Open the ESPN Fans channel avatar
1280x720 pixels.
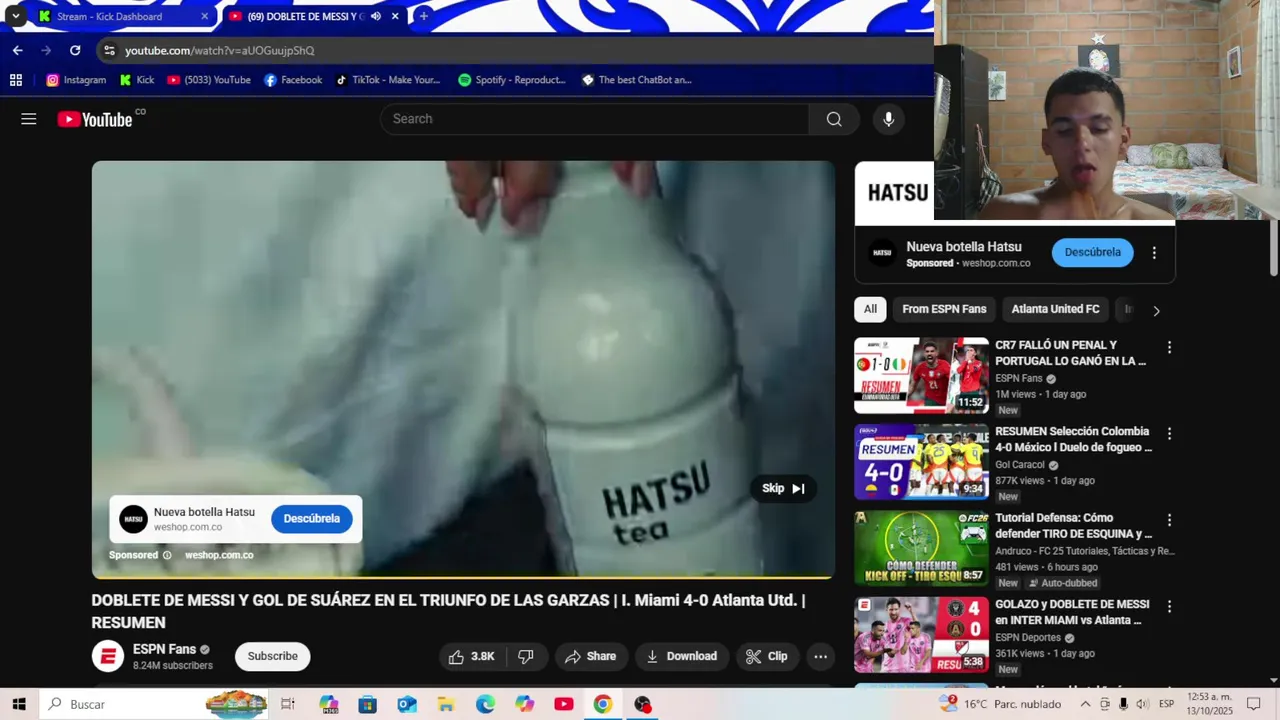coord(108,656)
